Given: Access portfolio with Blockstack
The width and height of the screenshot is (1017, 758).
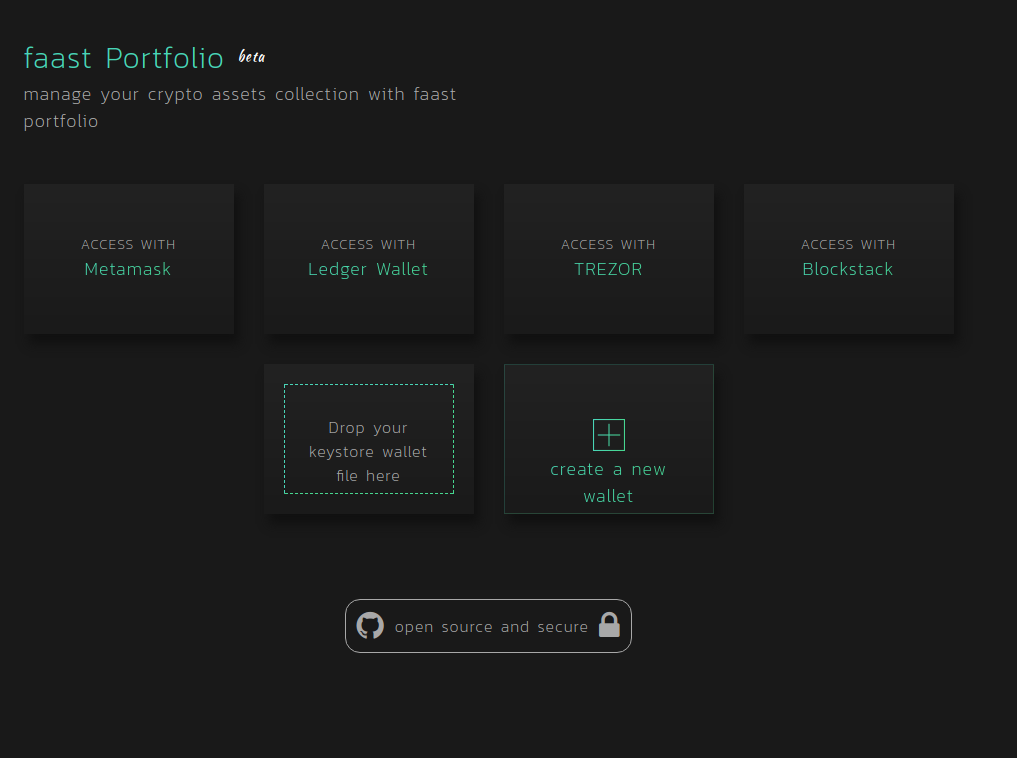Looking at the screenshot, I should tap(849, 259).
